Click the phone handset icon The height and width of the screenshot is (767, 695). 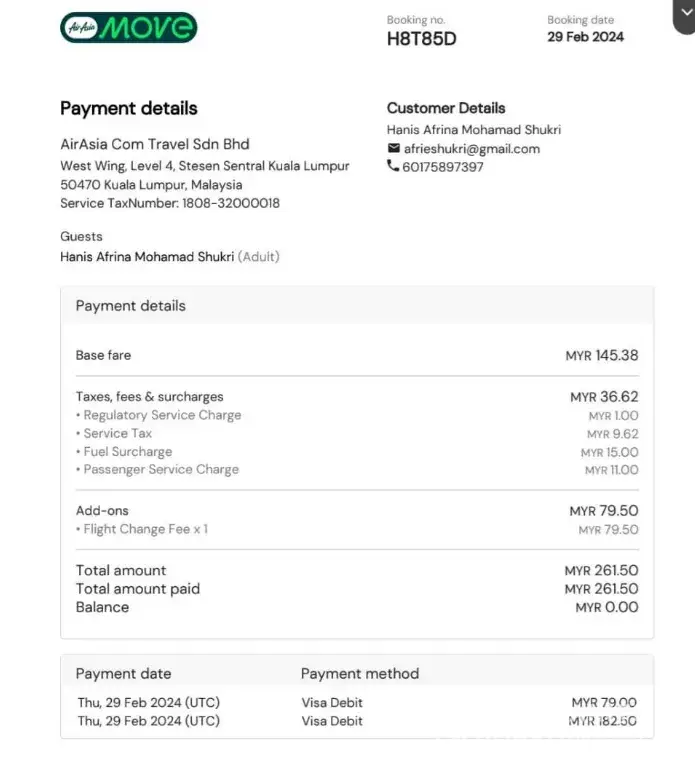tap(393, 167)
